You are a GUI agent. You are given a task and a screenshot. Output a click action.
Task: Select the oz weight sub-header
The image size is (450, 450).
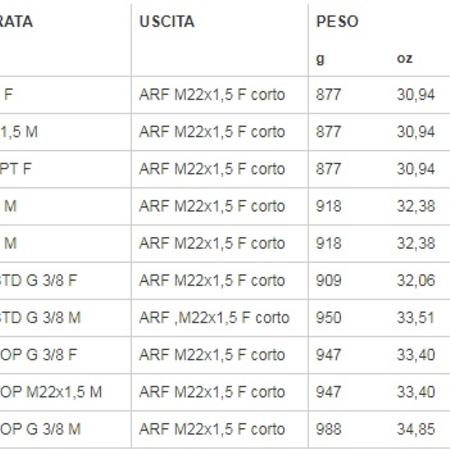pos(405,59)
